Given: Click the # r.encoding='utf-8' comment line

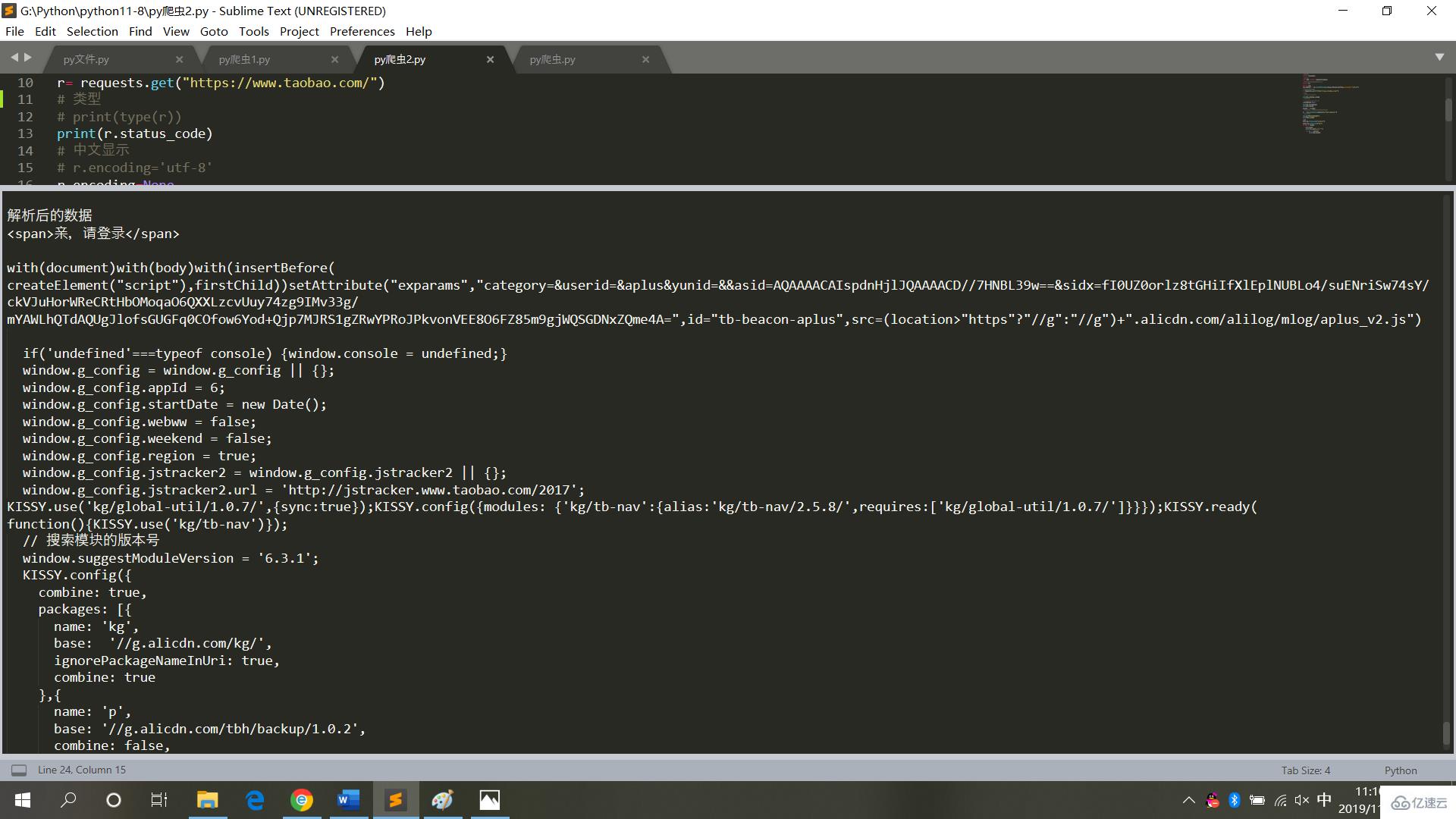Looking at the screenshot, I should point(134,168).
